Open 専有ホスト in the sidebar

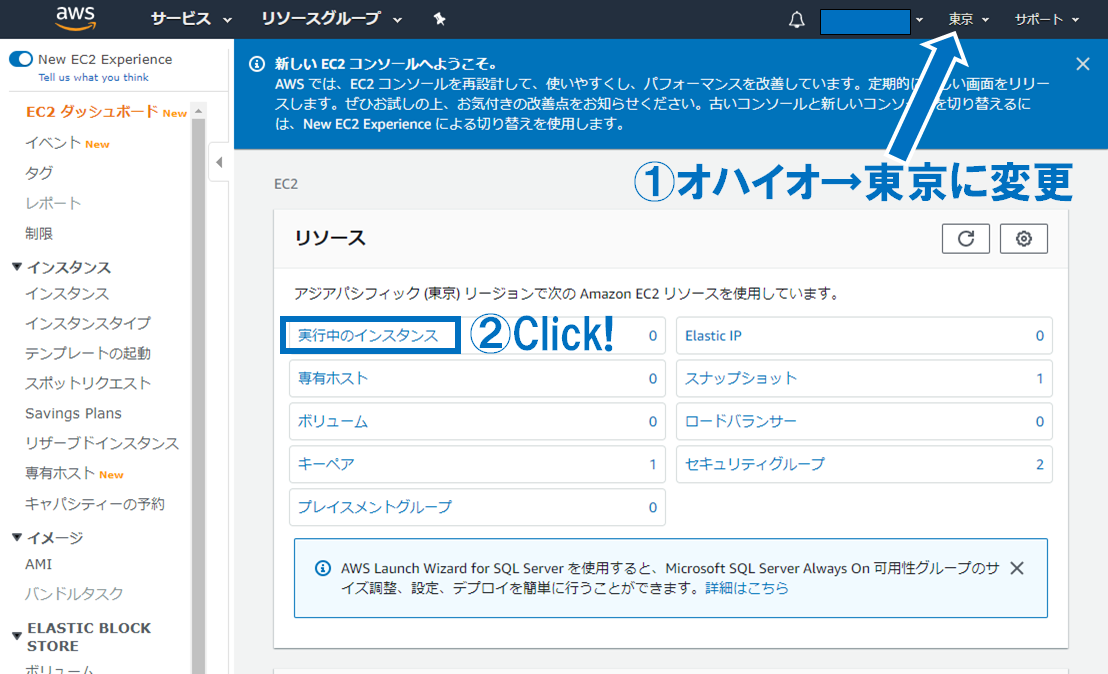pyautogui.click(x=60, y=473)
